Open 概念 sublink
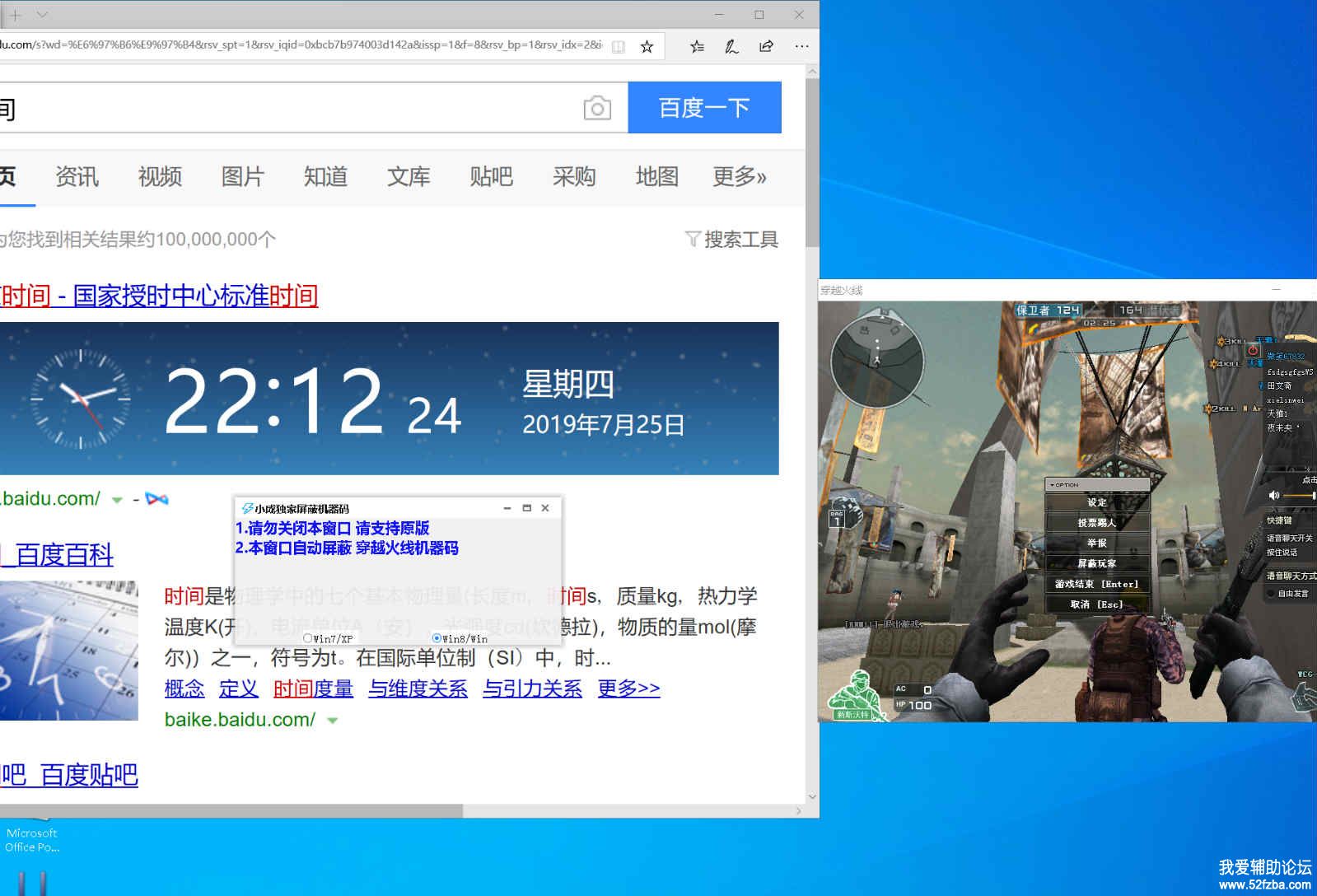Image resolution: width=1317 pixels, height=896 pixels. pos(184,688)
